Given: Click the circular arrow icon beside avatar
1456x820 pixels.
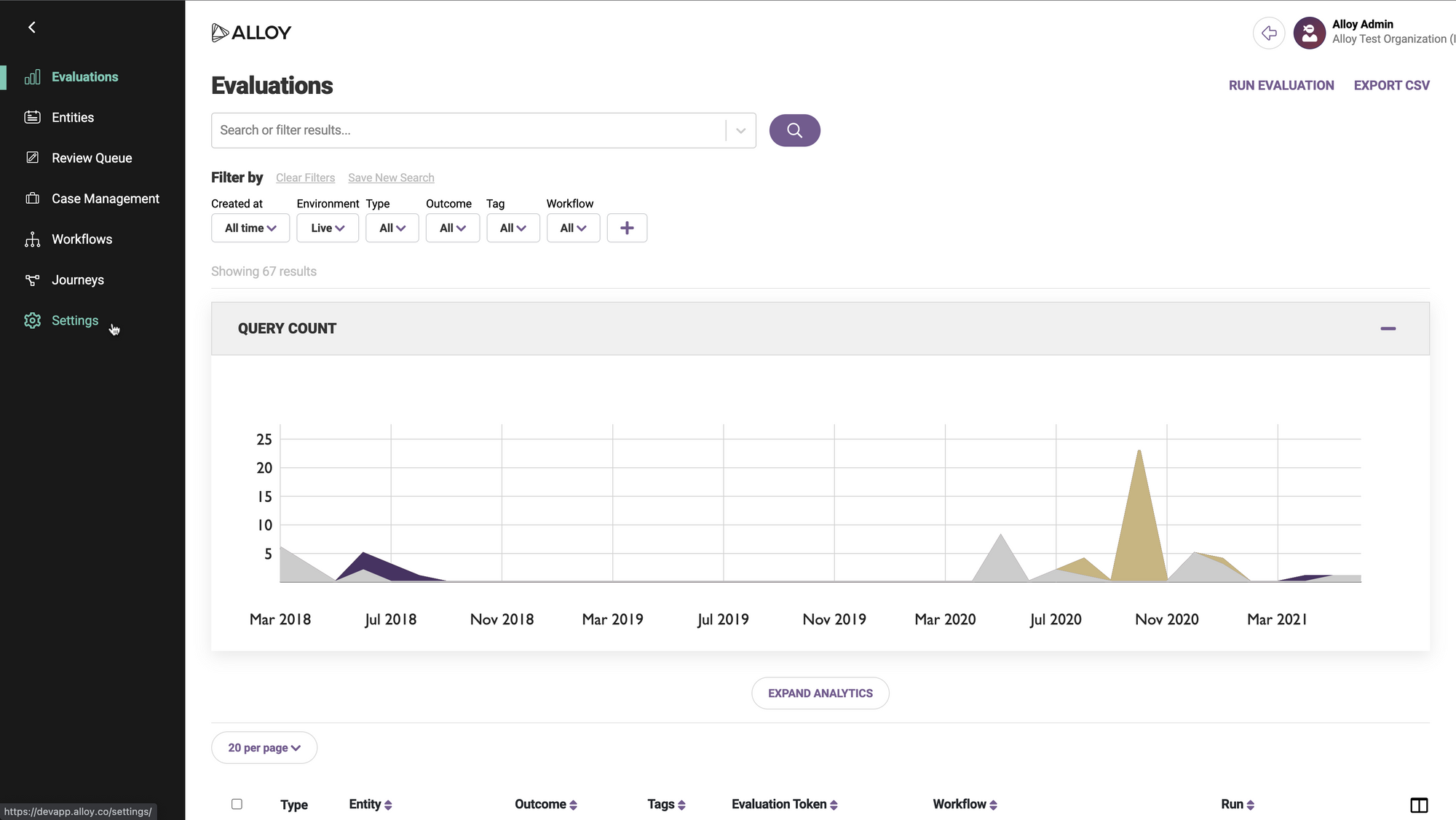Looking at the screenshot, I should 1268,33.
